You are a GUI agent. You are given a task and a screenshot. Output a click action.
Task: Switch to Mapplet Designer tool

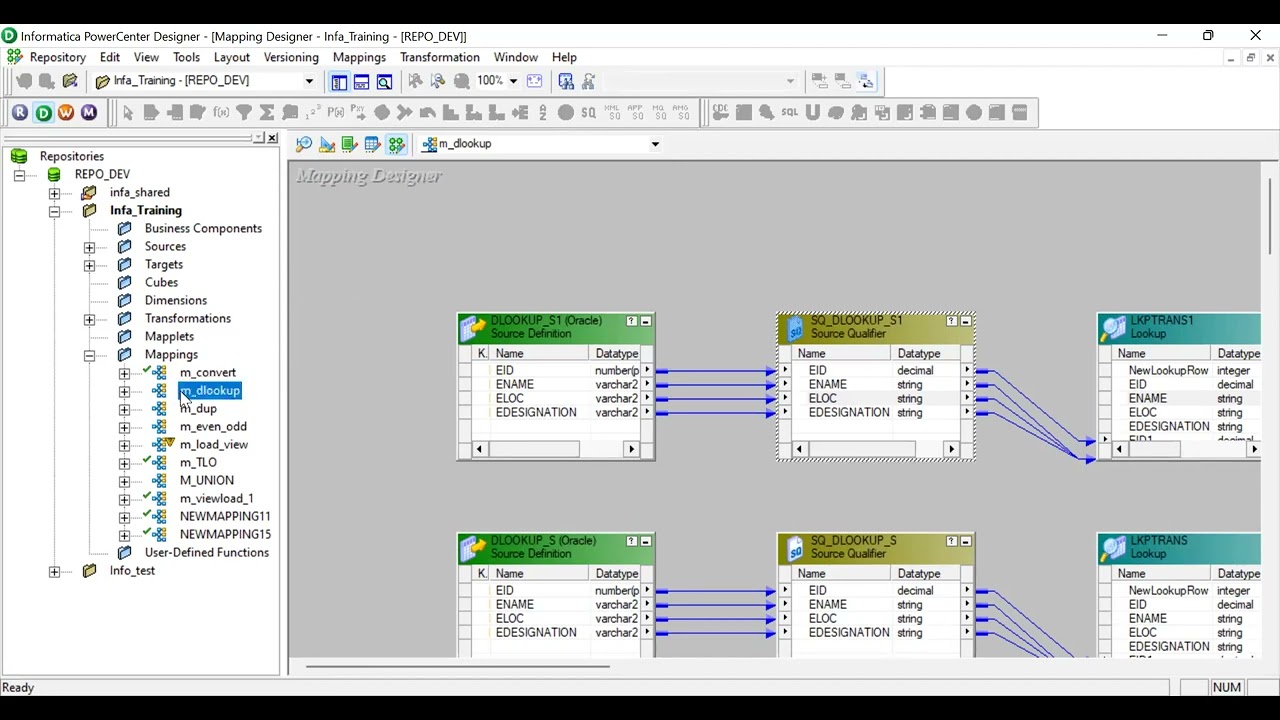coord(373,144)
